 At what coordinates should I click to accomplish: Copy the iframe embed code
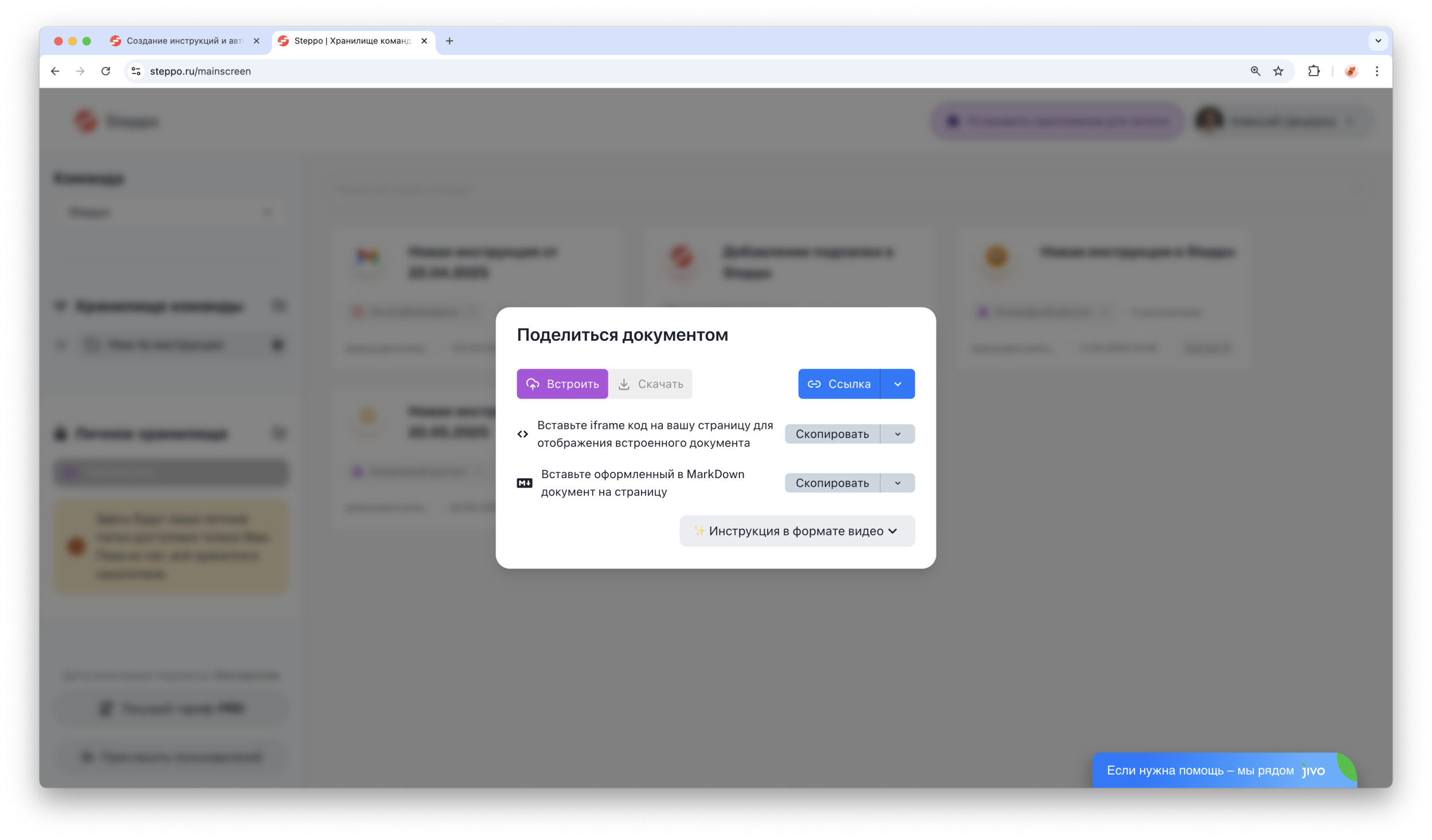tap(831, 434)
